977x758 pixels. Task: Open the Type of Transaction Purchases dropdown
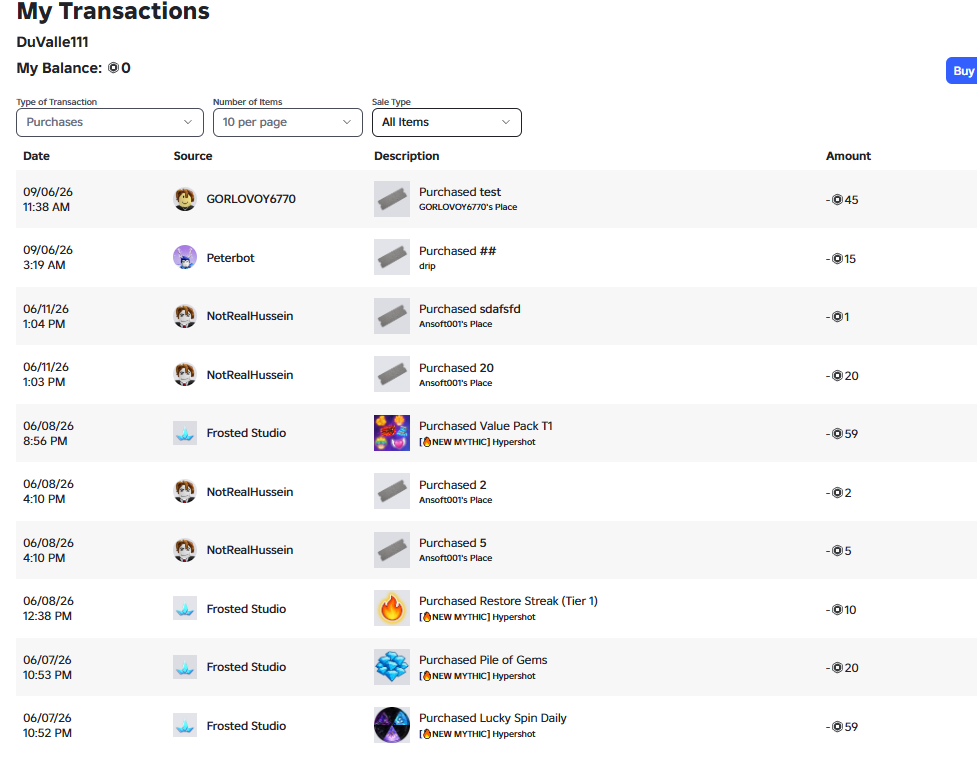coord(110,122)
